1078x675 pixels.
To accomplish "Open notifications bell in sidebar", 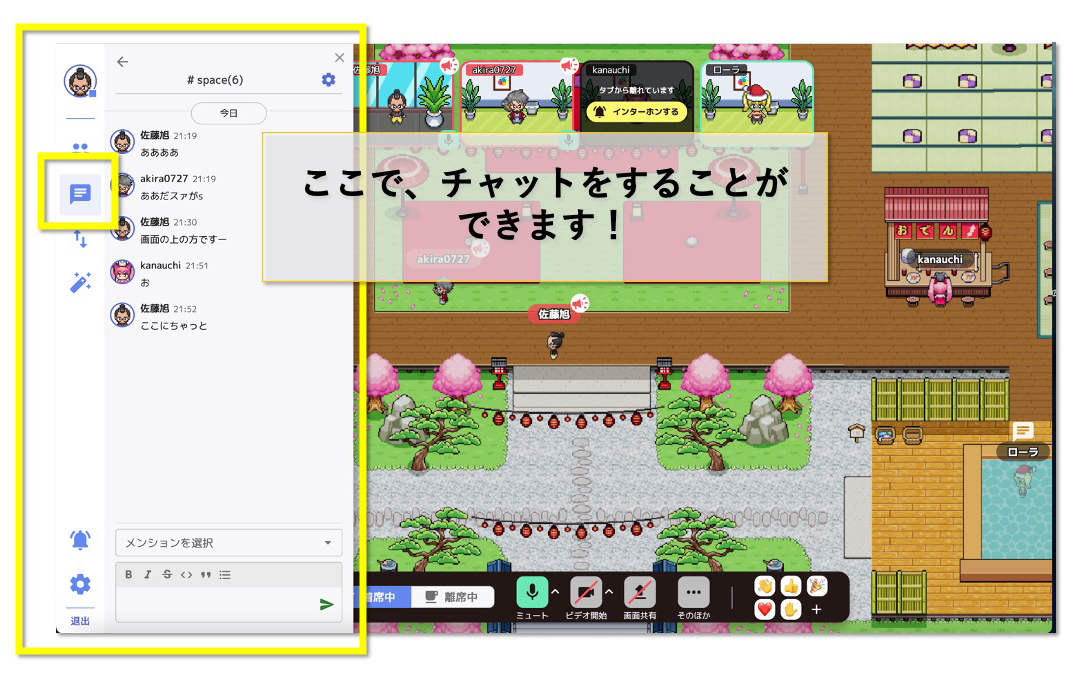I will tap(80, 540).
